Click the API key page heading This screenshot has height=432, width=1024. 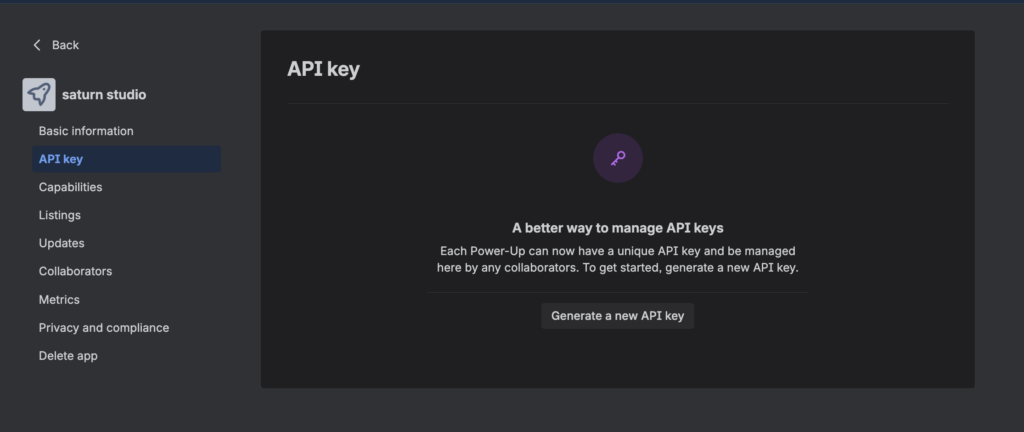tap(323, 69)
